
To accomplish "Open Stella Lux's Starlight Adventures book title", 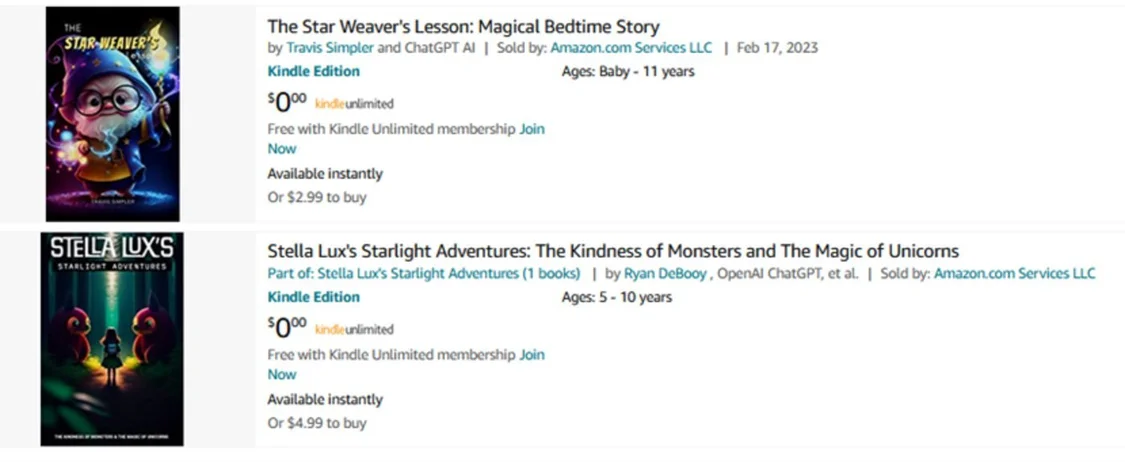I will tap(613, 251).
